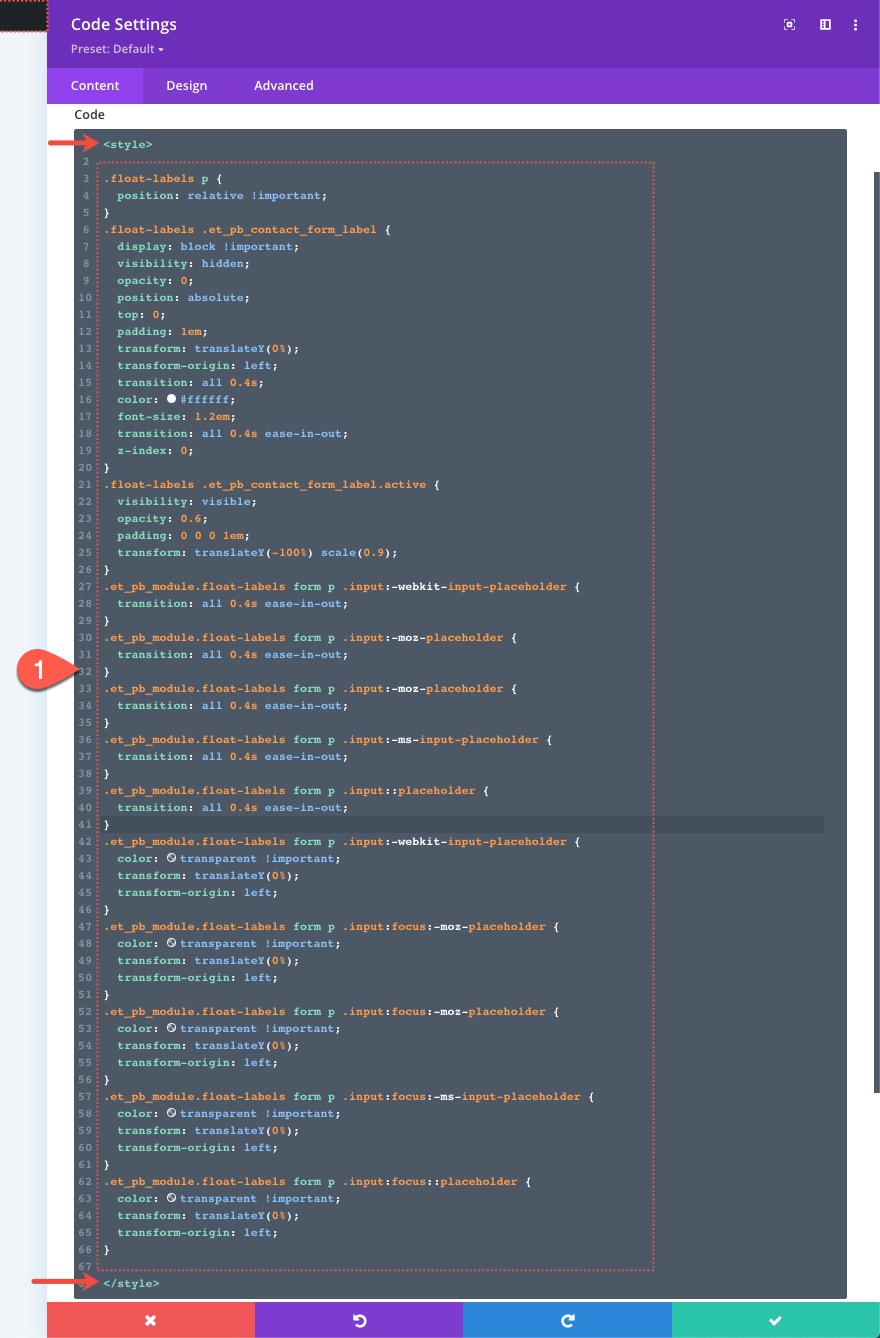Click the expand modal fullscreen icon
The width and height of the screenshot is (880, 1338).
click(x=789, y=25)
